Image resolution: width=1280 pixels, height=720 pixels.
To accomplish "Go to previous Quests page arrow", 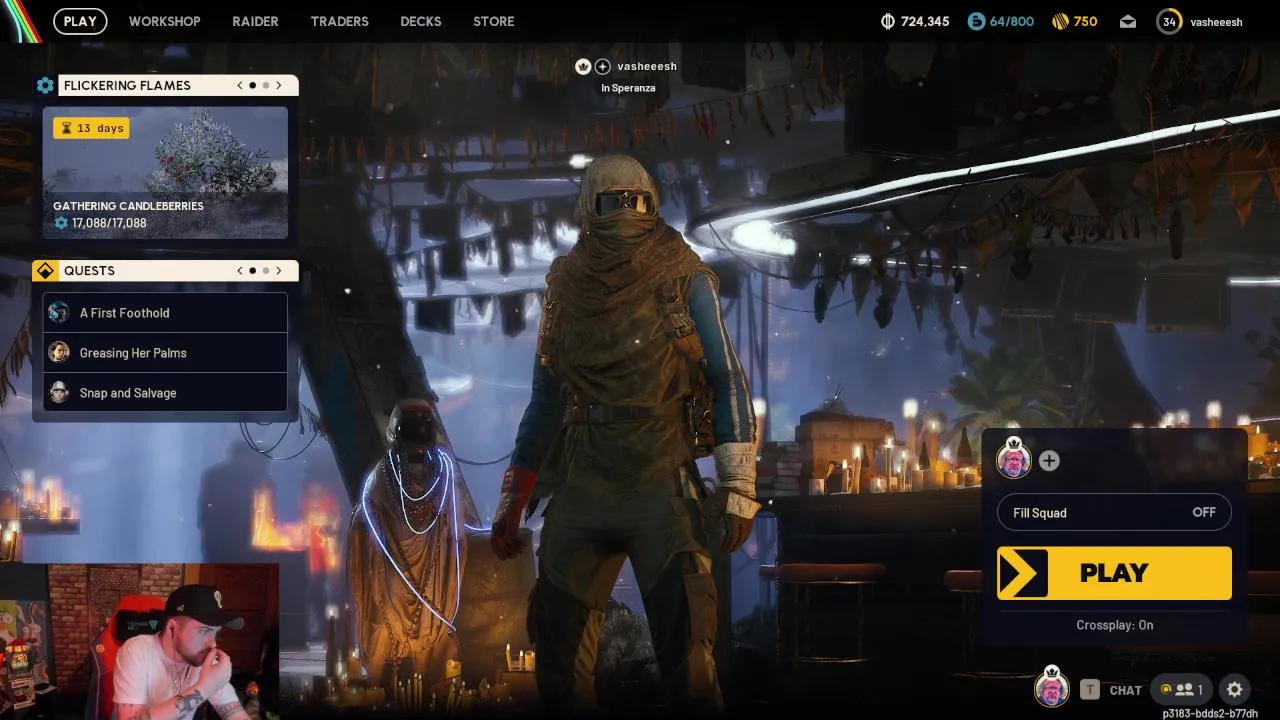I will [x=240, y=271].
